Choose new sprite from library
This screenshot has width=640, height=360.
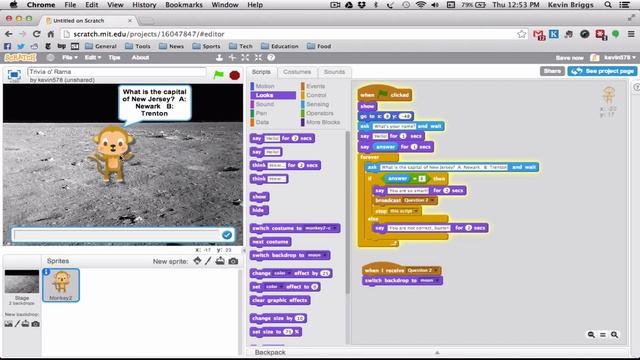[197, 261]
